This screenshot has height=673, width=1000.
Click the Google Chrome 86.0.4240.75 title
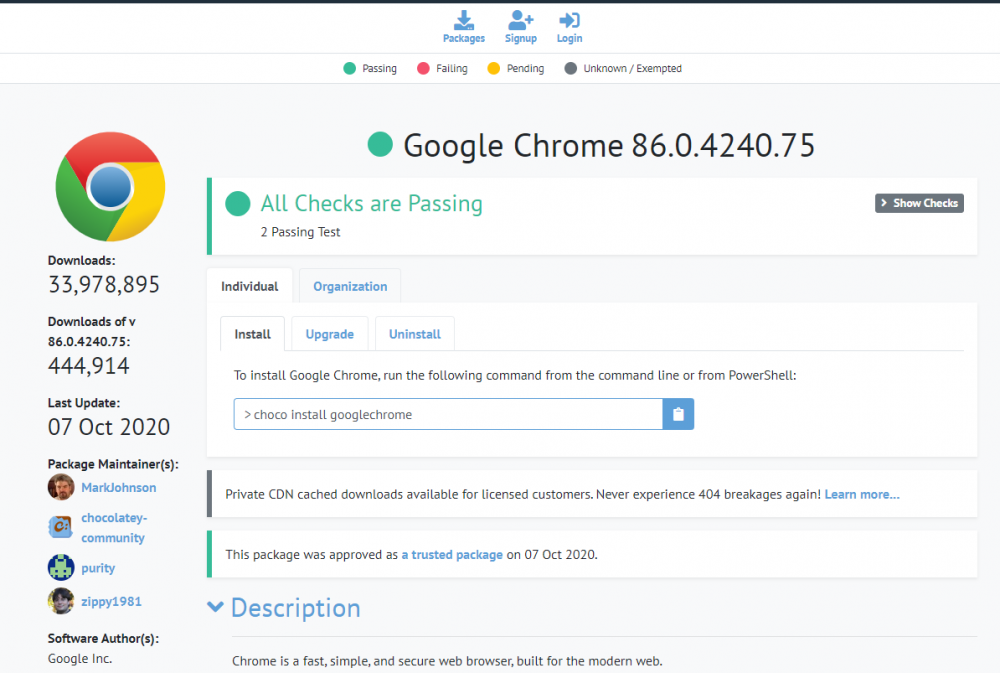coord(609,145)
